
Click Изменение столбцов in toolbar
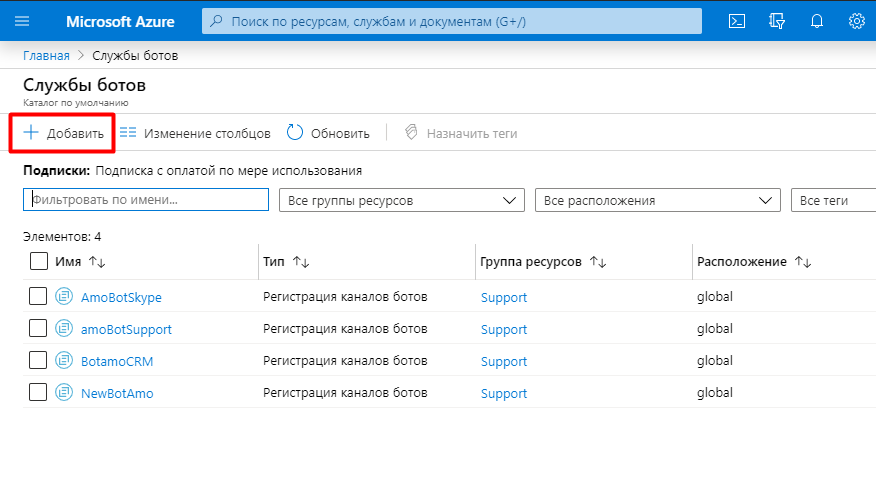point(195,133)
